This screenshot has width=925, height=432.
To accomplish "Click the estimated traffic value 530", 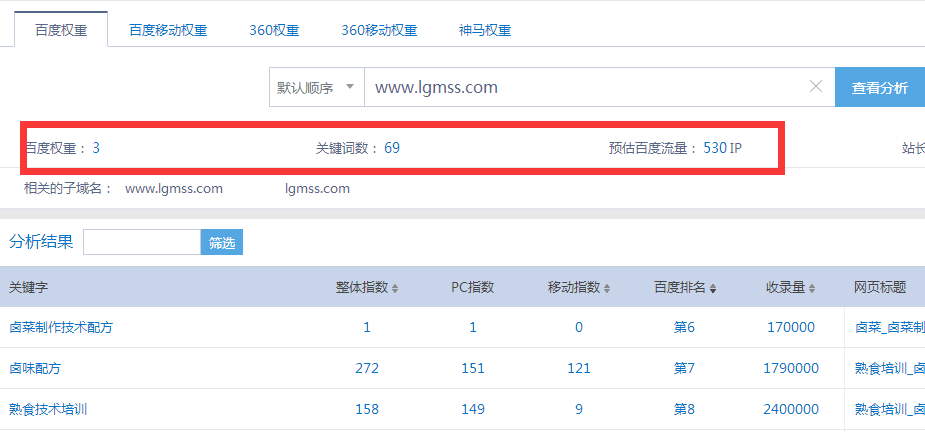I will tap(715, 148).
